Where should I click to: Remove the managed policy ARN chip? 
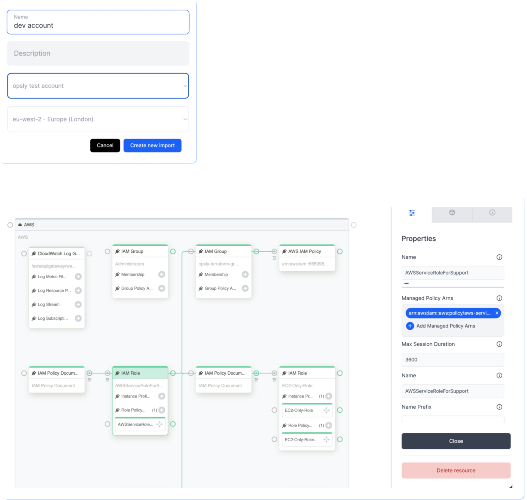coord(497,313)
